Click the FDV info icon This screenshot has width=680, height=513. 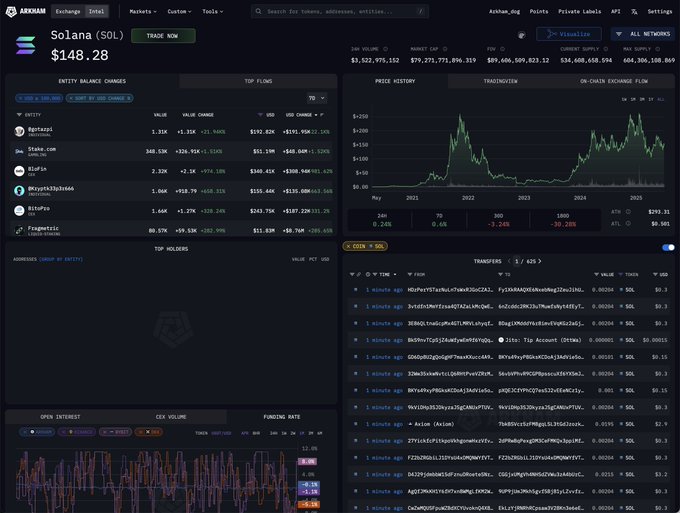[502, 49]
